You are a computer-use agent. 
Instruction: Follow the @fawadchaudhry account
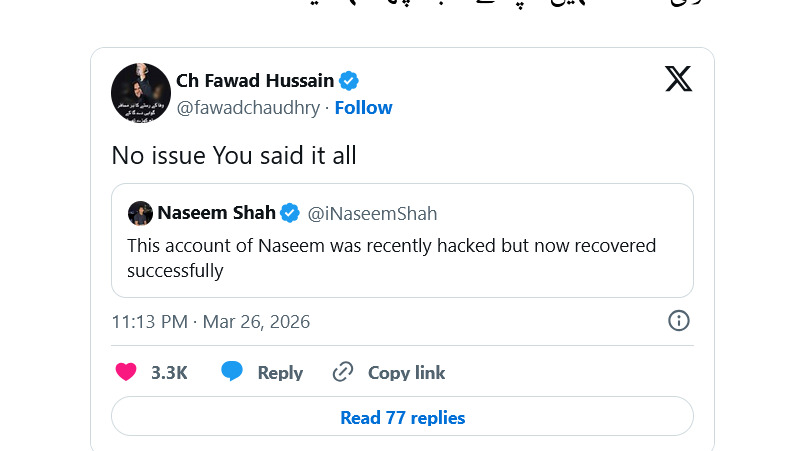(x=363, y=108)
